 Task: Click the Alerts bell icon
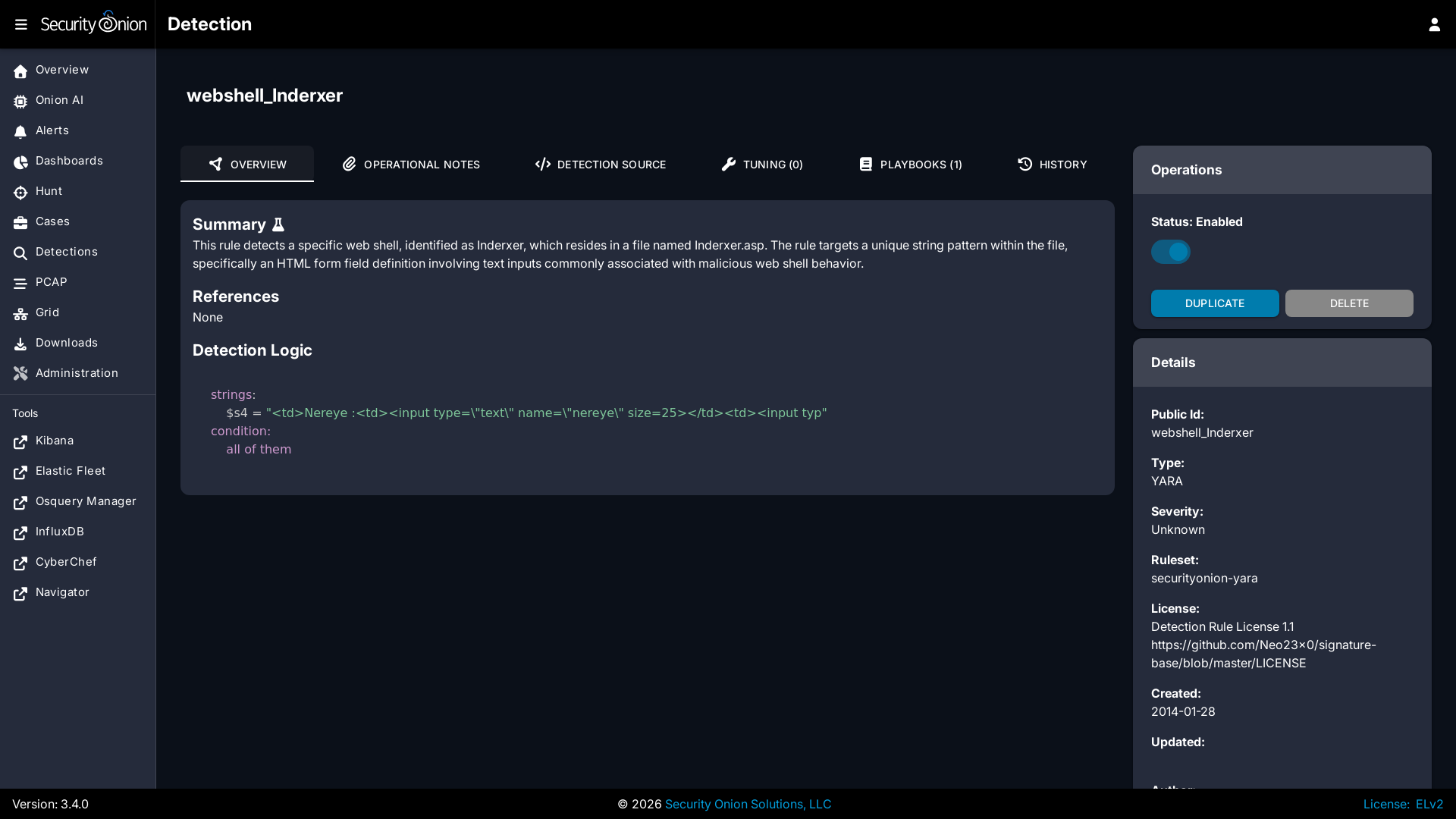[20, 131]
